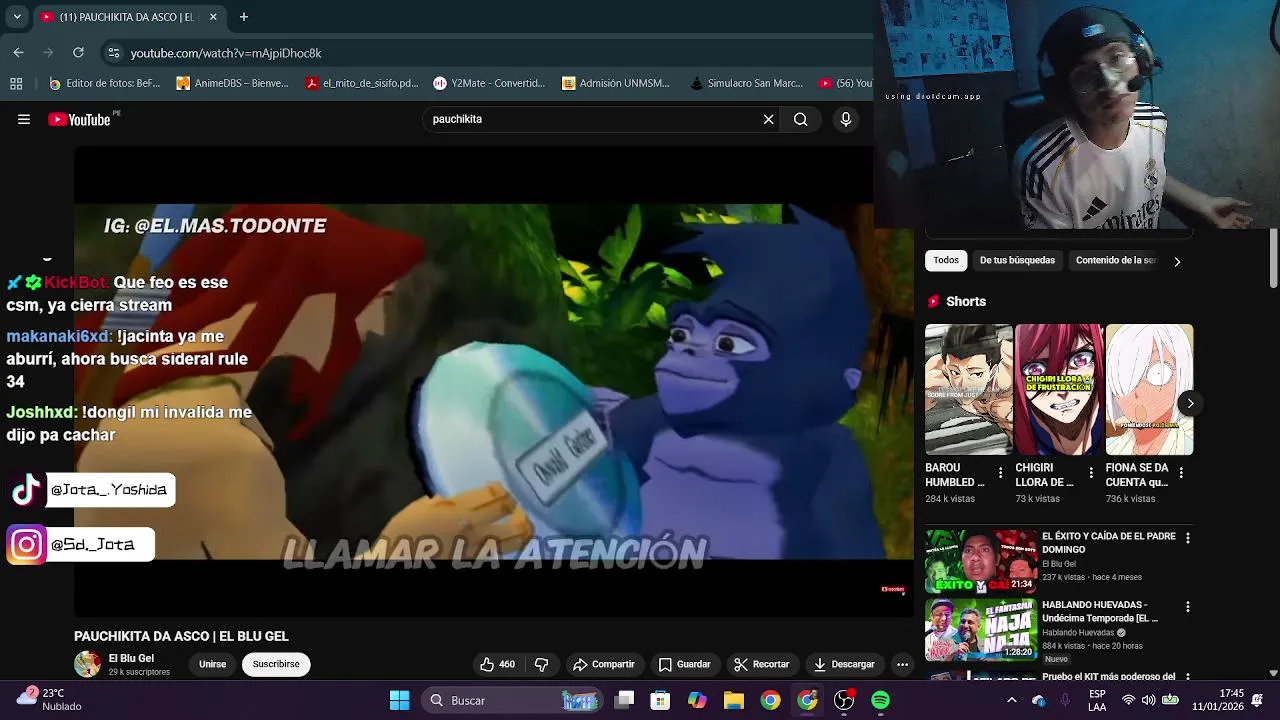Save video with Guardar button
Image resolution: width=1280 pixels, height=720 pixels.
coord(684,664)
